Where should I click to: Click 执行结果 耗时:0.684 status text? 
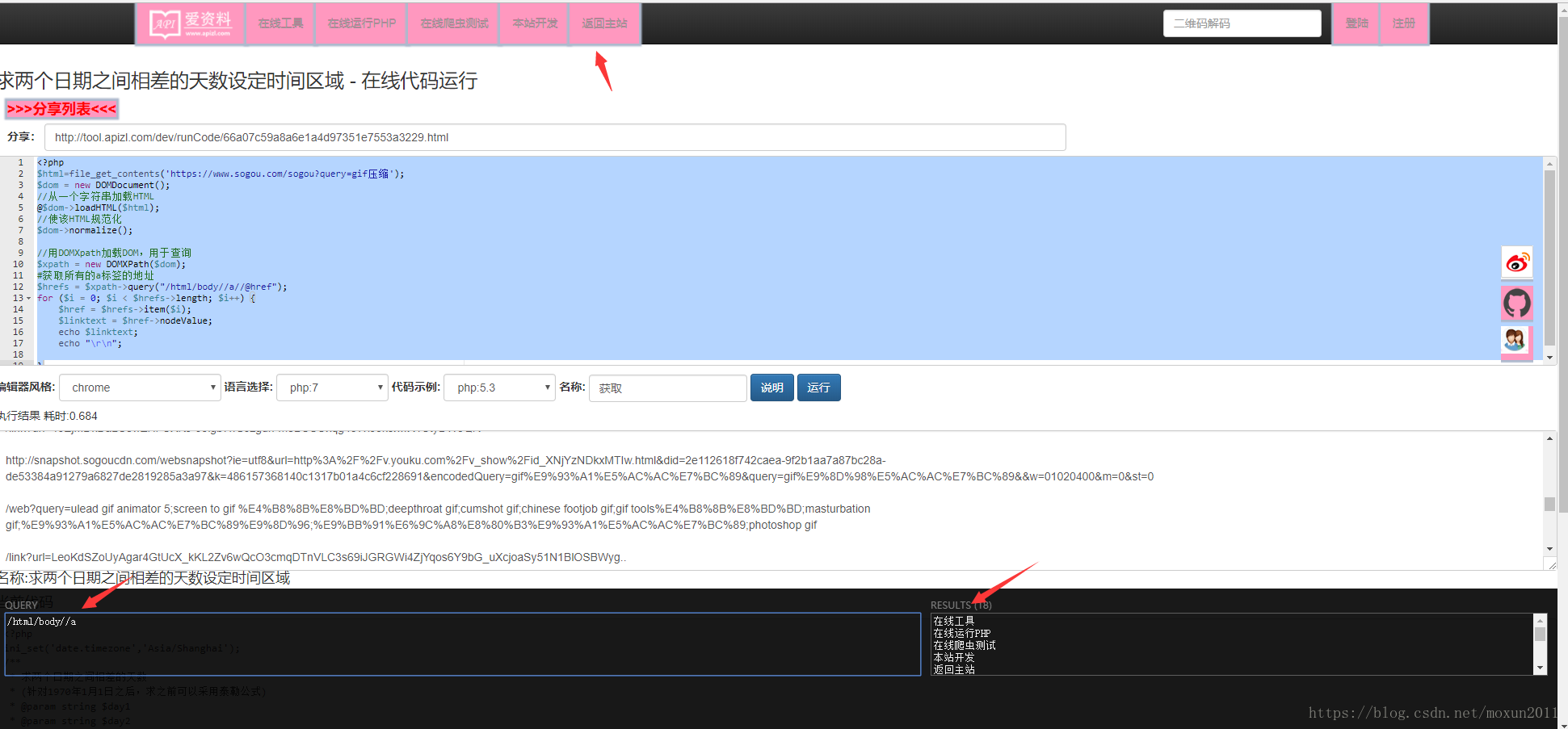click(x=48, y=416)
